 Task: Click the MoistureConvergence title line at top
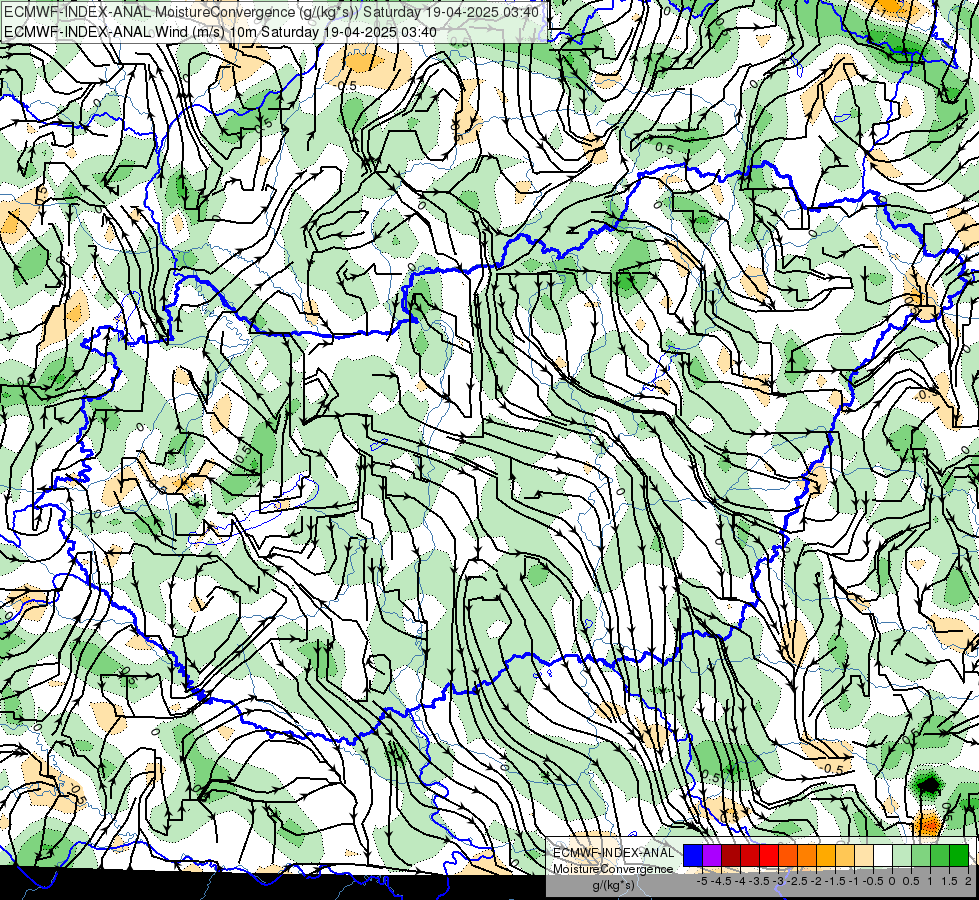272,12
